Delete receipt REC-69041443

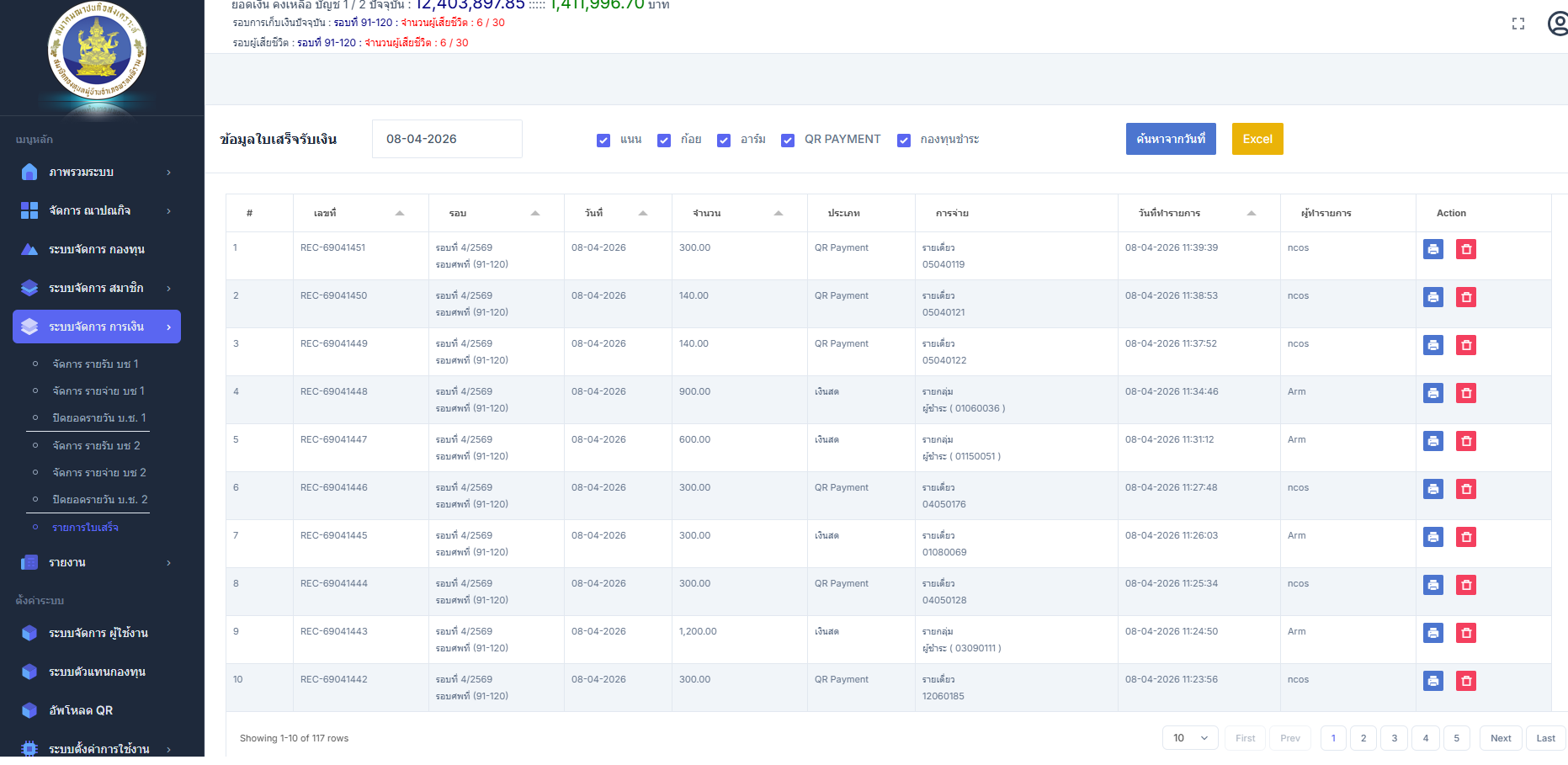[1466, 633]
